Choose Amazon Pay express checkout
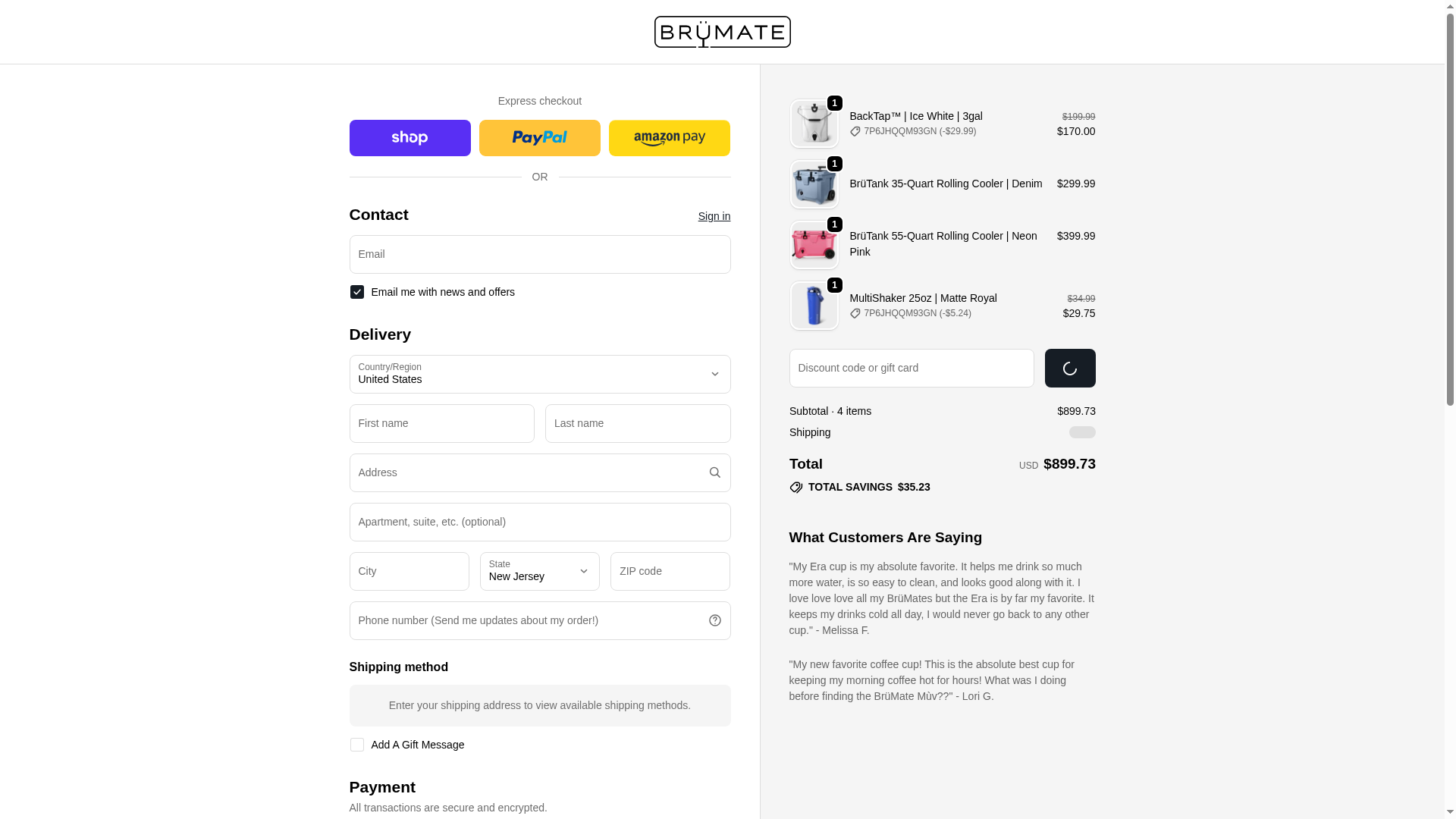1456x819 pixels. (669, 138)
